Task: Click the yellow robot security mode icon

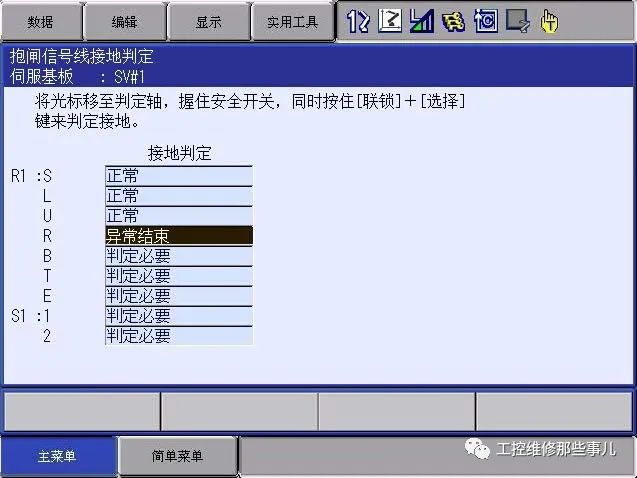Action: (x=453, y=22)
